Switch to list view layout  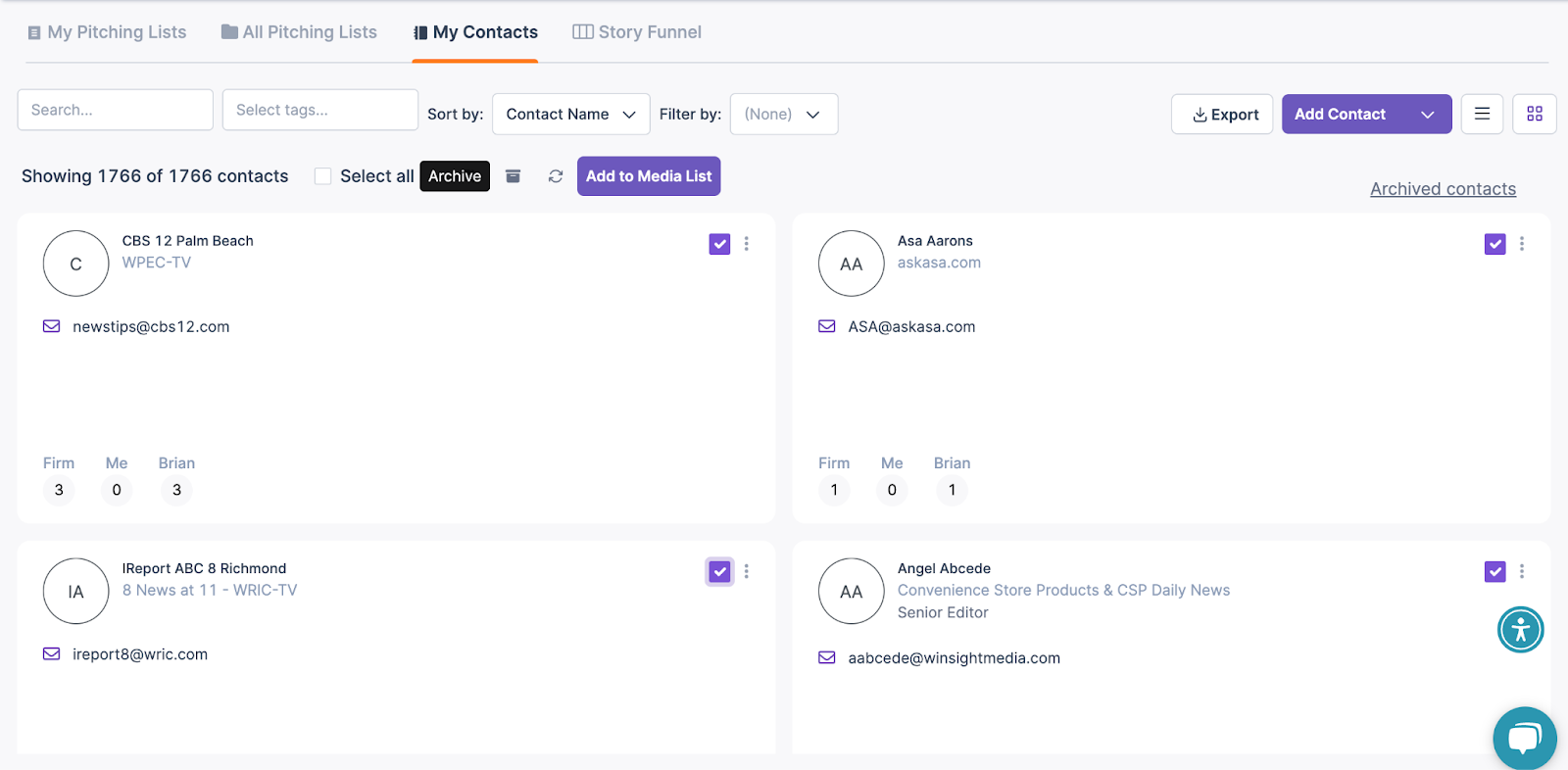(1482, 114)
